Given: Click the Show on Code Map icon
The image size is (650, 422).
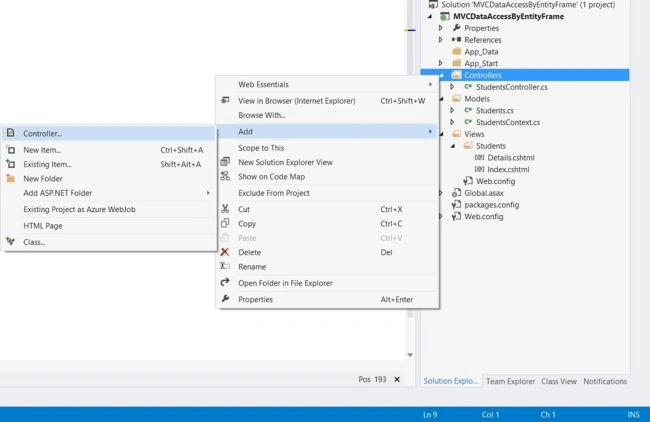Looking at the screenshot, I should [225, 176].
